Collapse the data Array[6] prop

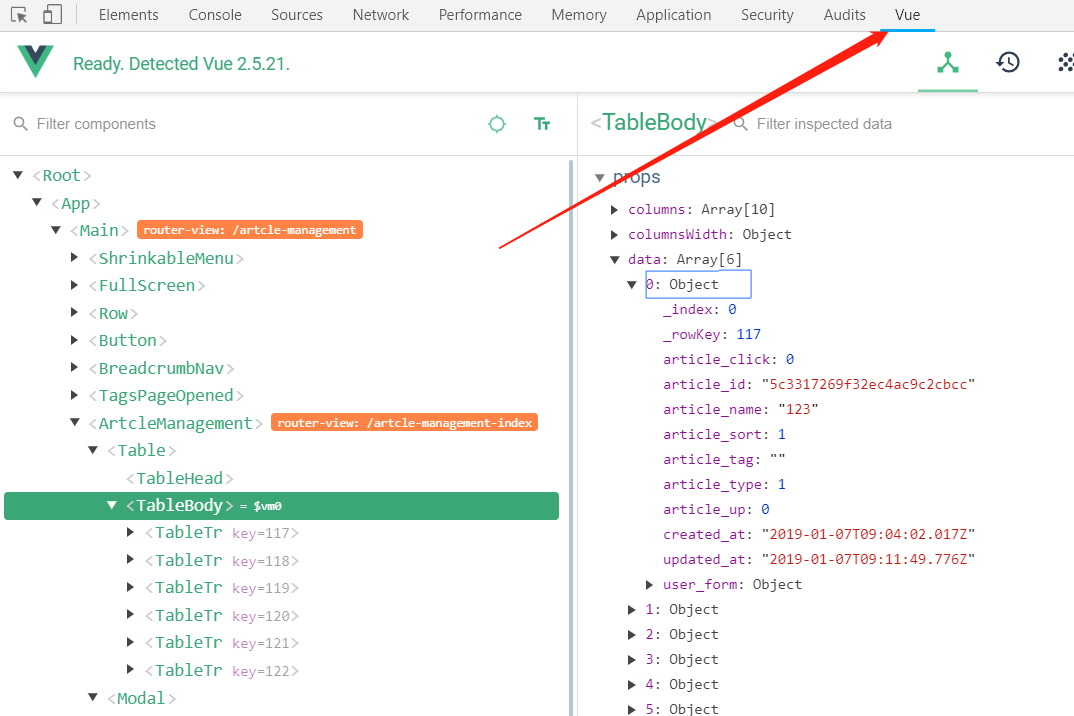(614, 260)
